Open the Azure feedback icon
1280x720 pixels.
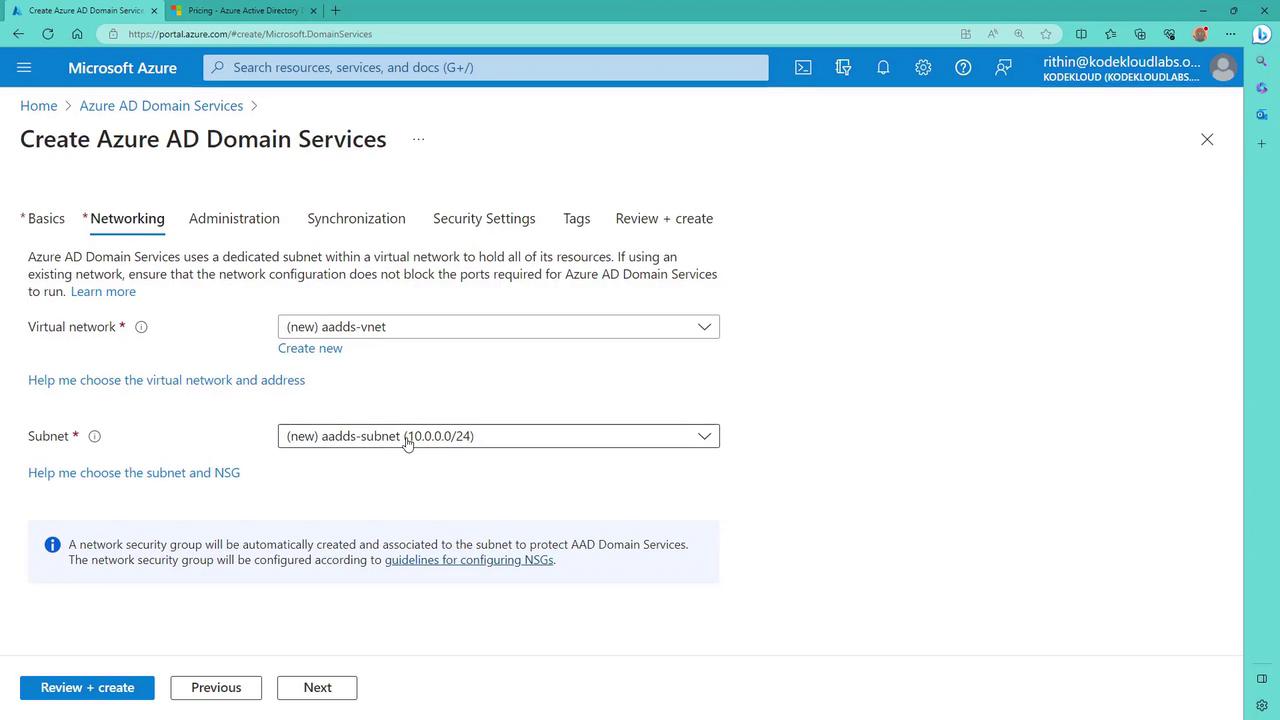point(1003,67)
